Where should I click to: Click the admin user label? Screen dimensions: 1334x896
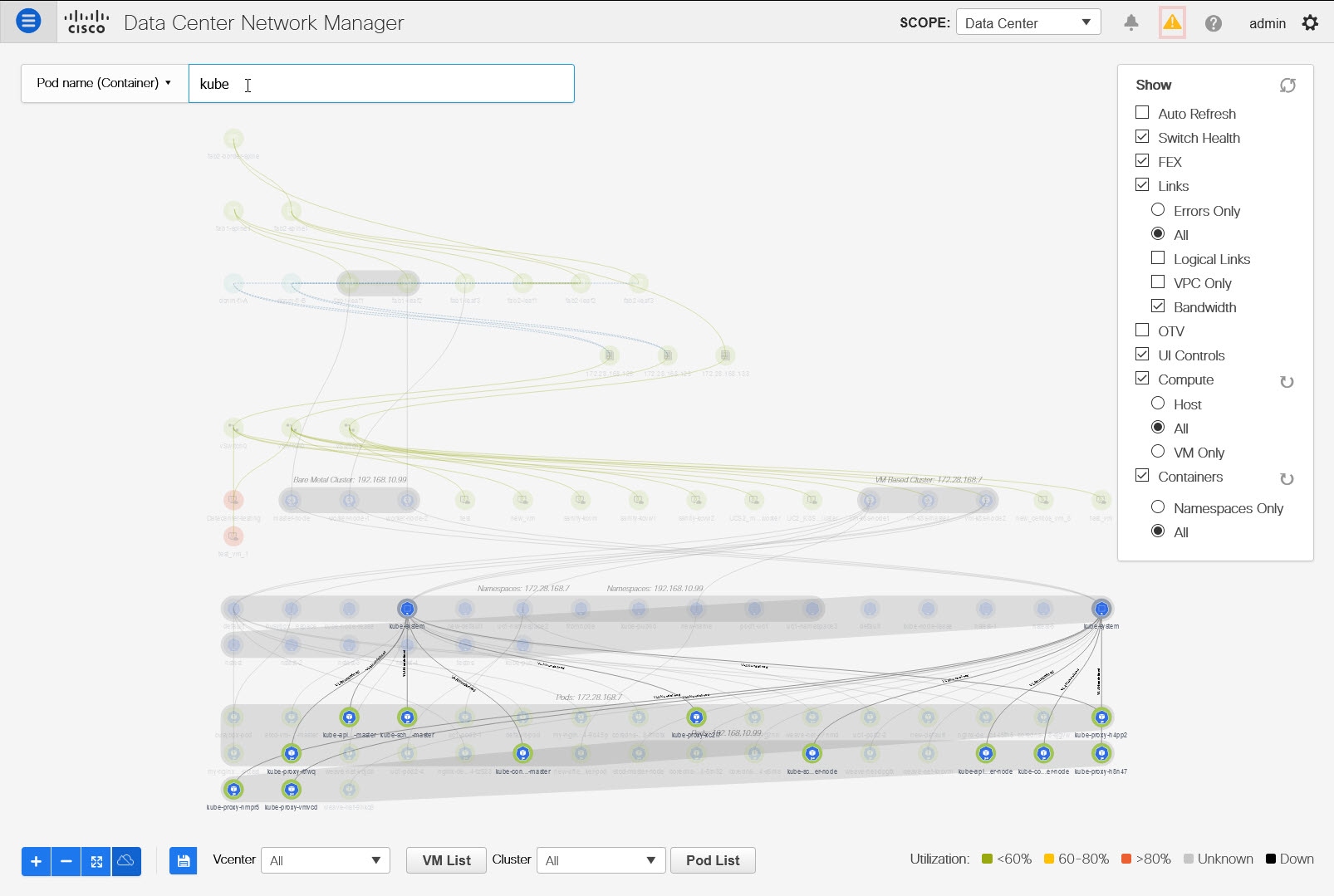click(x=1267, y=23)
